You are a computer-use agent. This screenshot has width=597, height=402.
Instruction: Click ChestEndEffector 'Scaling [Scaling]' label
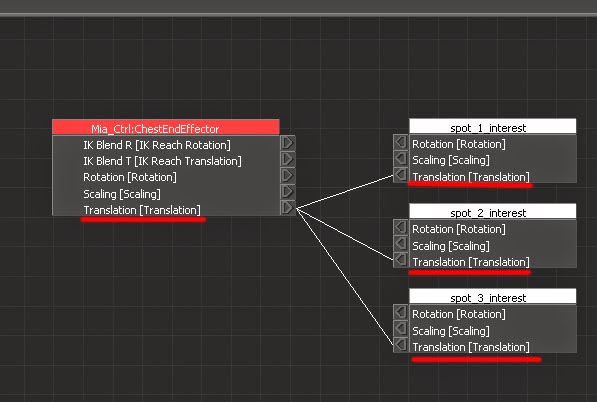pos(122,194)
